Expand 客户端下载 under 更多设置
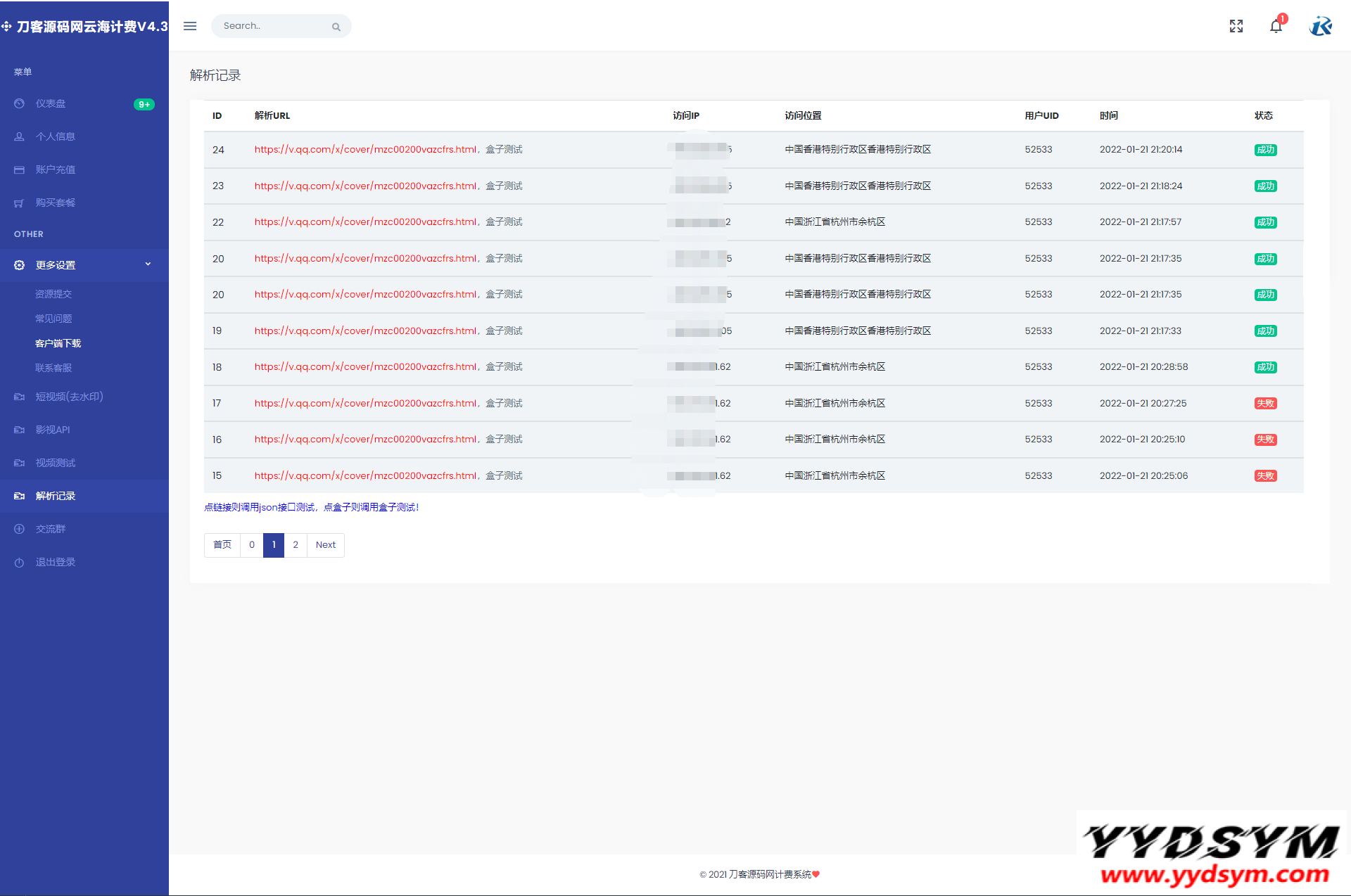 59,343
